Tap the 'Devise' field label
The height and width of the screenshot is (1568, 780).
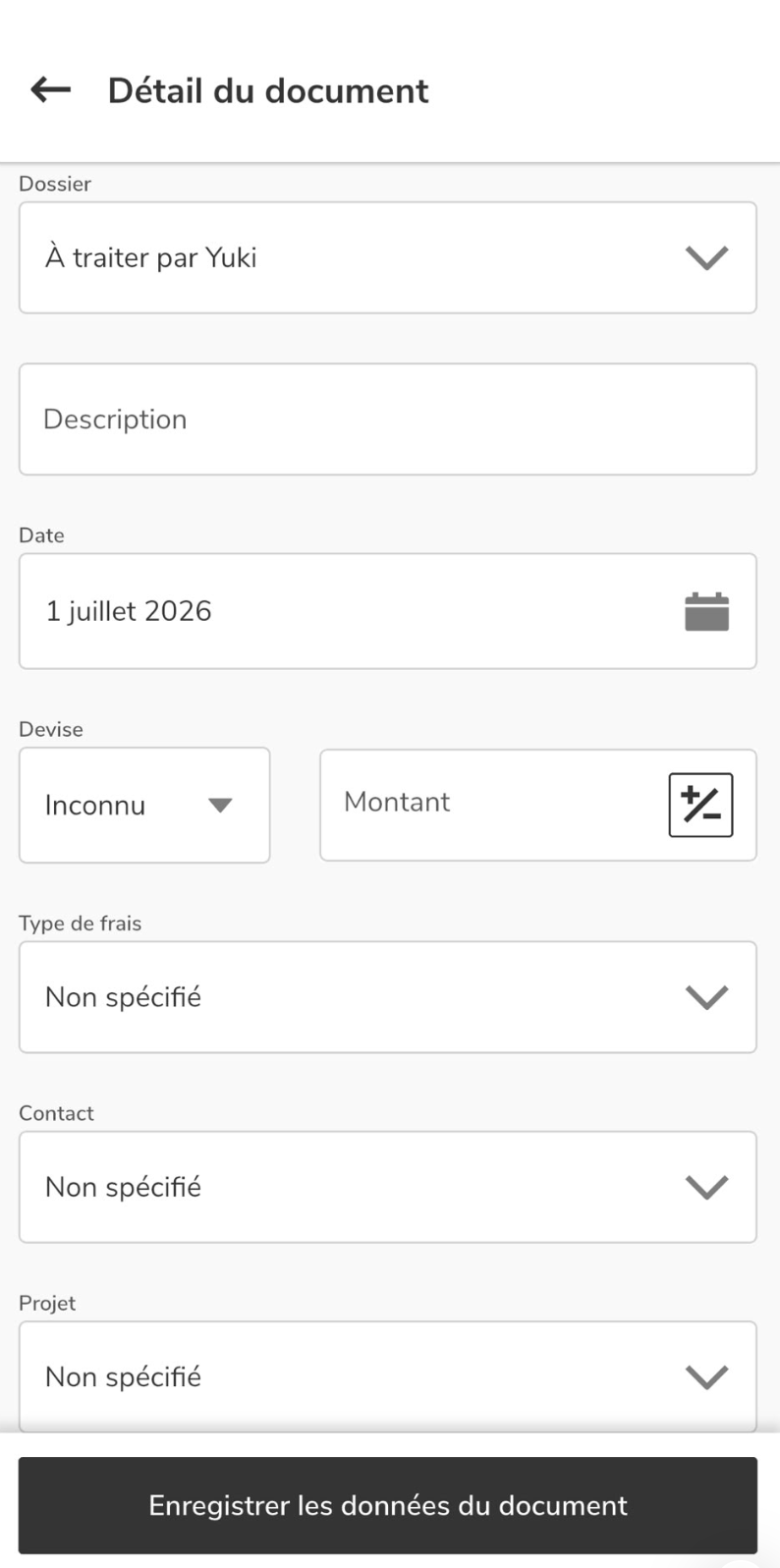tap(51, 729)
